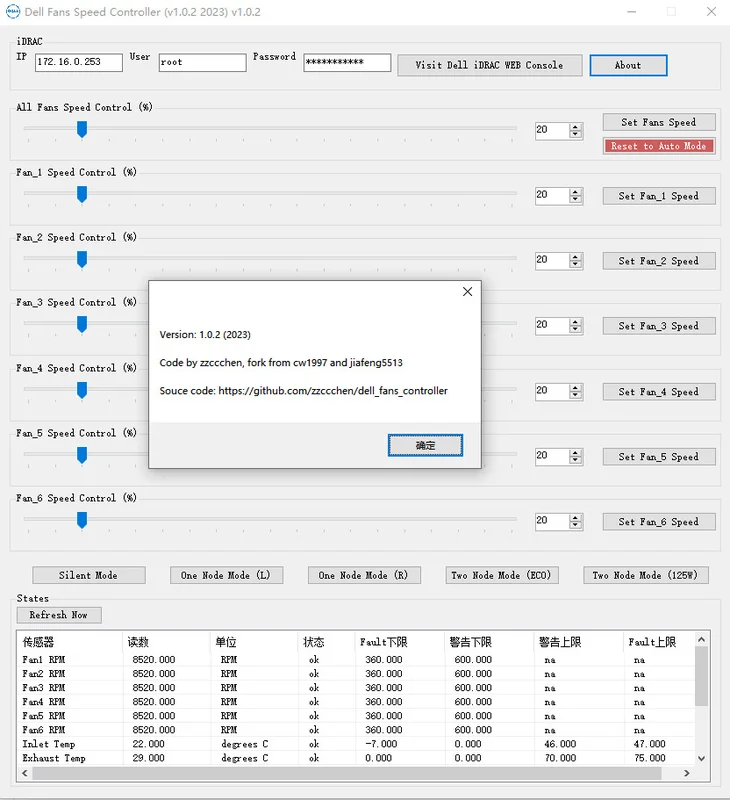The width and height of the screenshot is (730, 800).
Task: Minimize the Dell Fans Speed Controller window
Action: pyautogui.click(x=632, y=12)
